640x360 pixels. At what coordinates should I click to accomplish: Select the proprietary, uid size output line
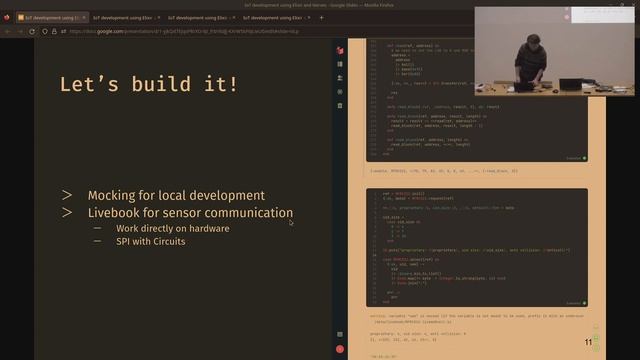pos(418,334)
